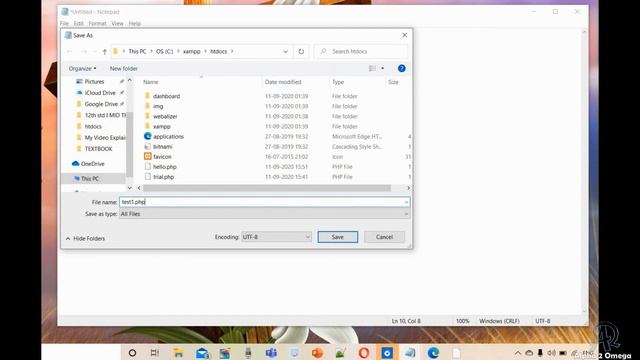The image size is (640, 360).
Task: Select Google Drive in navigation pane
Action: point(101,104)
